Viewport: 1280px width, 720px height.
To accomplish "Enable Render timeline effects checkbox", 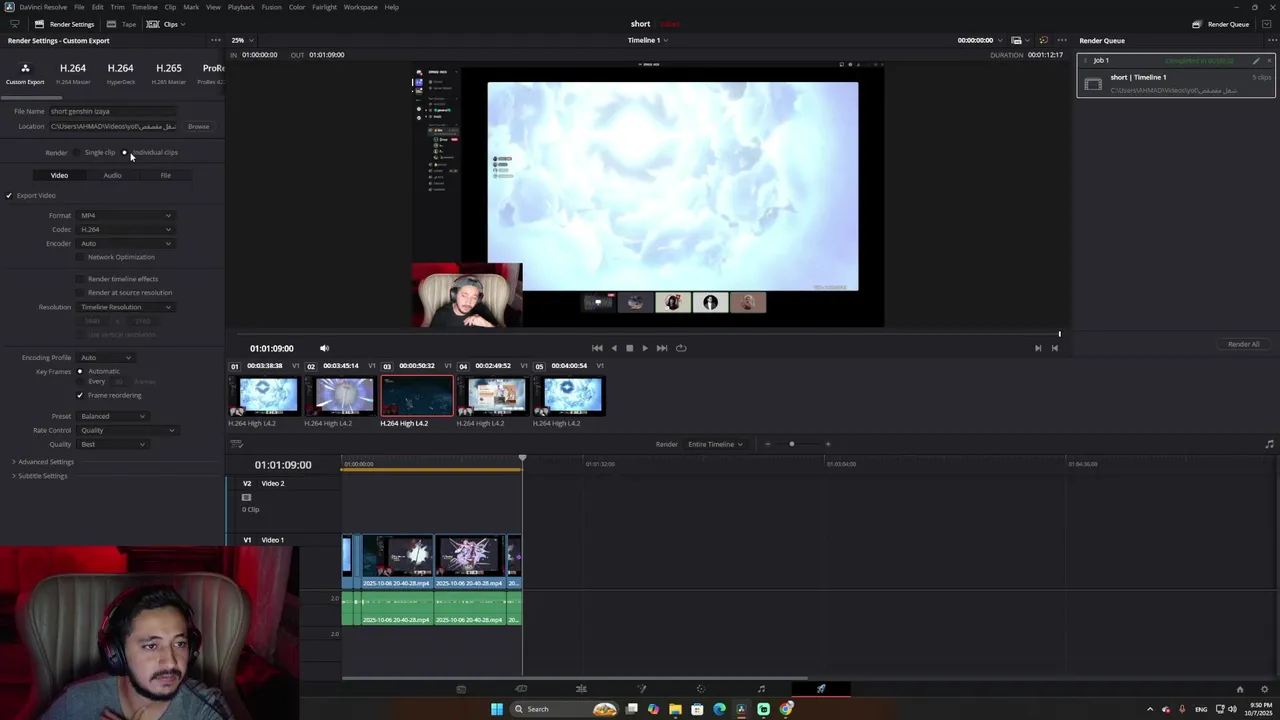I will tap(80, 279).
